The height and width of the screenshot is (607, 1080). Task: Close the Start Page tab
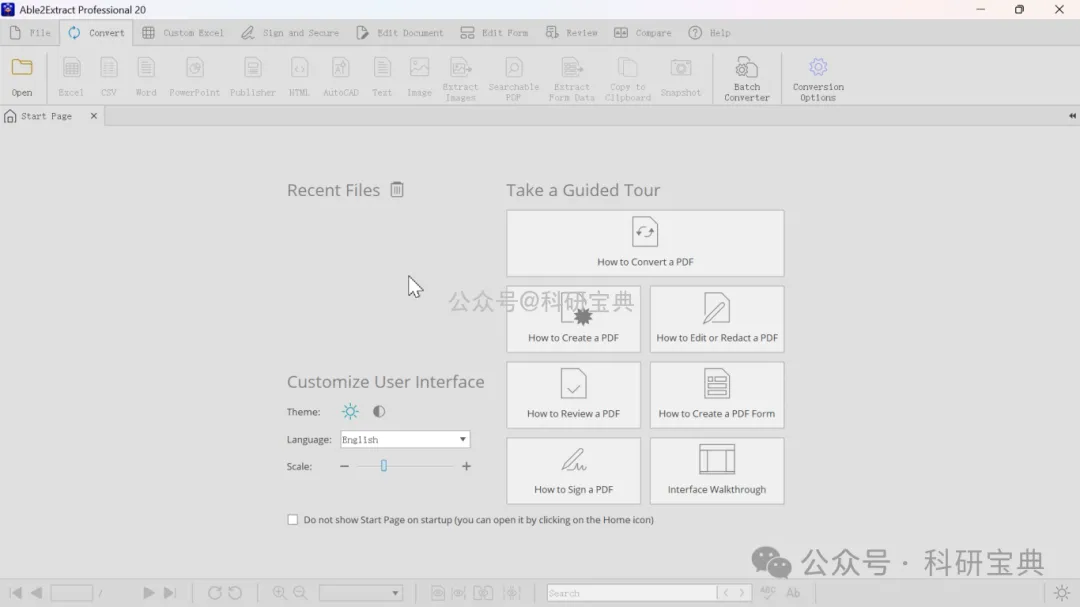pyautogui.click(x=94, y=116)
